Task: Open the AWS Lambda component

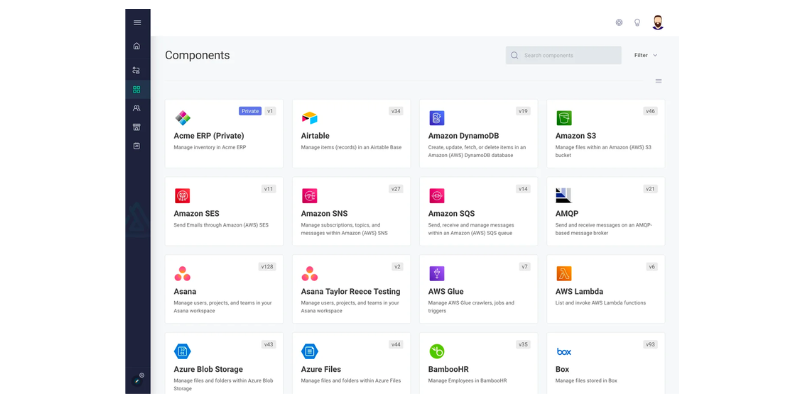Action: click(x=605, y=290)
